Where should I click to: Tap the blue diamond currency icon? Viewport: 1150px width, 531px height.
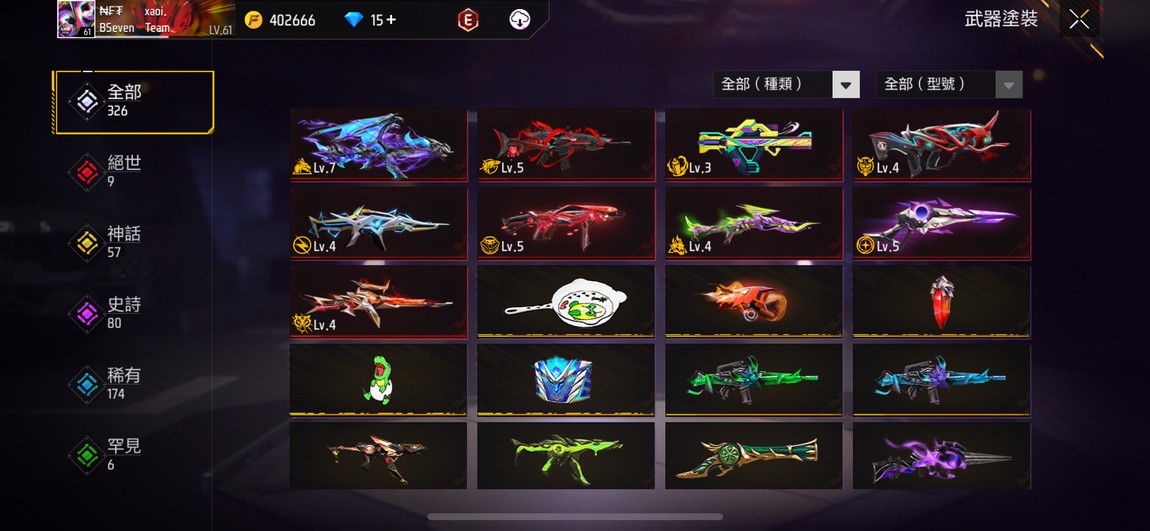point(354,20)
